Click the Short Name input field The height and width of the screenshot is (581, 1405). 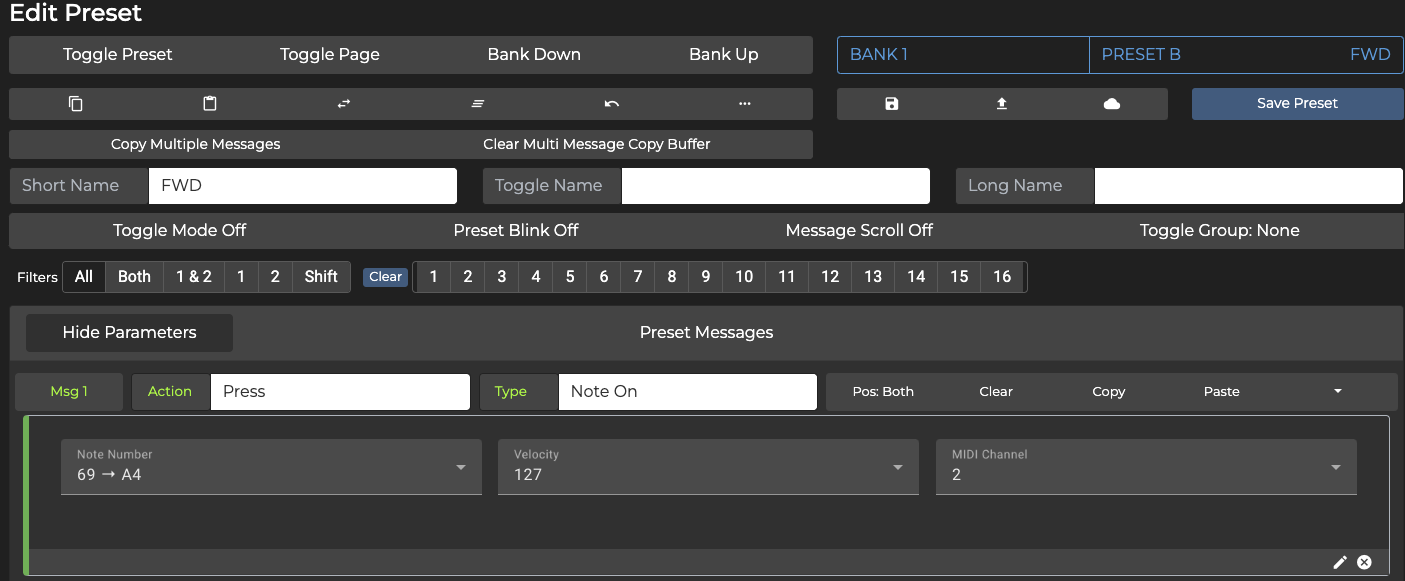(x=302, y=186)
